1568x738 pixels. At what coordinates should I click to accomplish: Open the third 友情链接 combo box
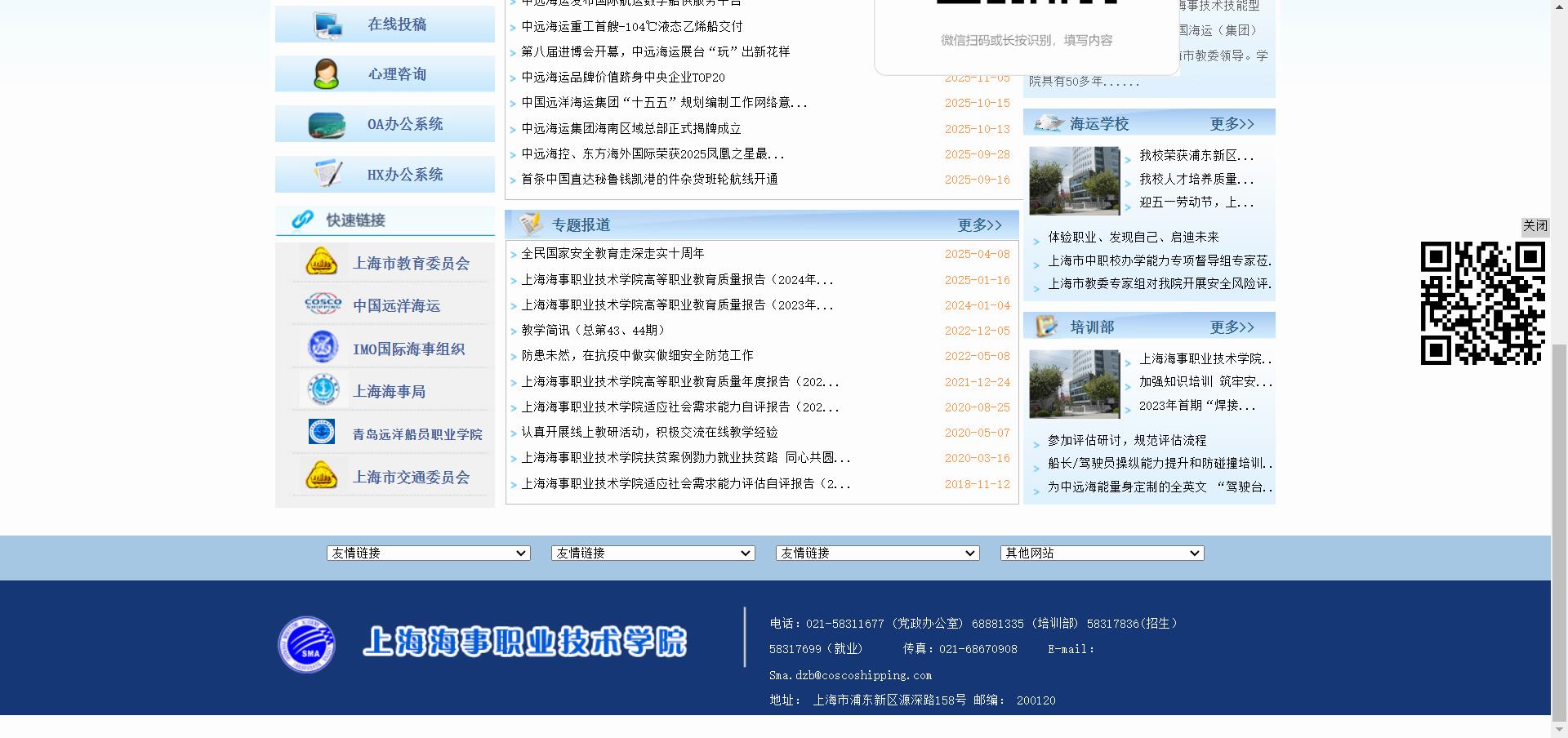coord(876,553)
